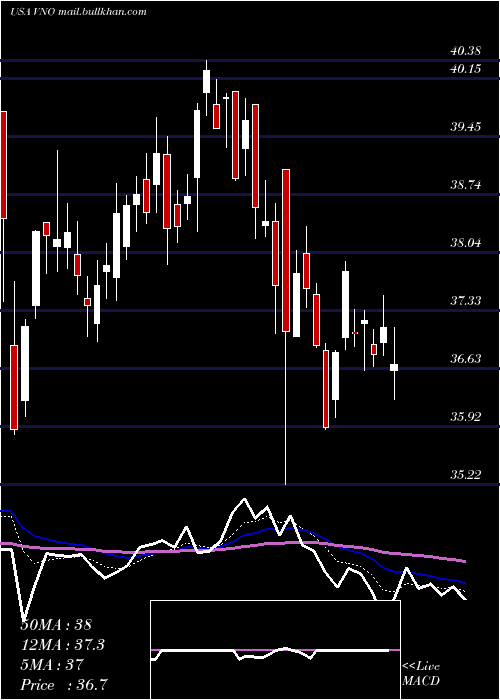The image size is (500, 700).
Task: Click the Price : 36.7 readout
Action: [x=64, y=685]
